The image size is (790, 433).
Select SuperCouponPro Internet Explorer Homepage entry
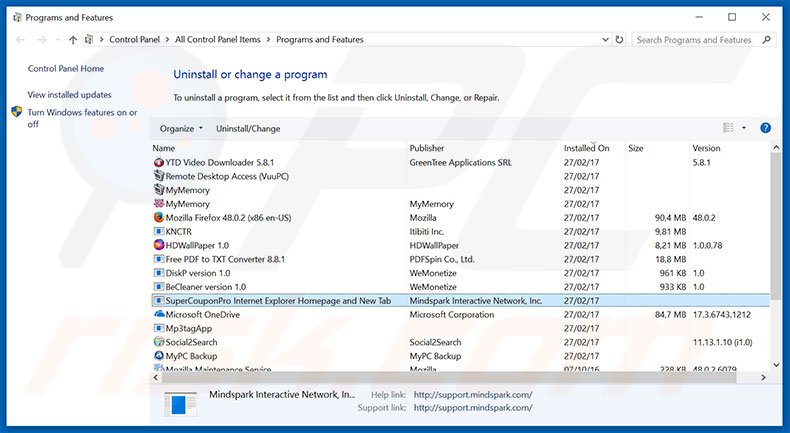pos(460,300)
